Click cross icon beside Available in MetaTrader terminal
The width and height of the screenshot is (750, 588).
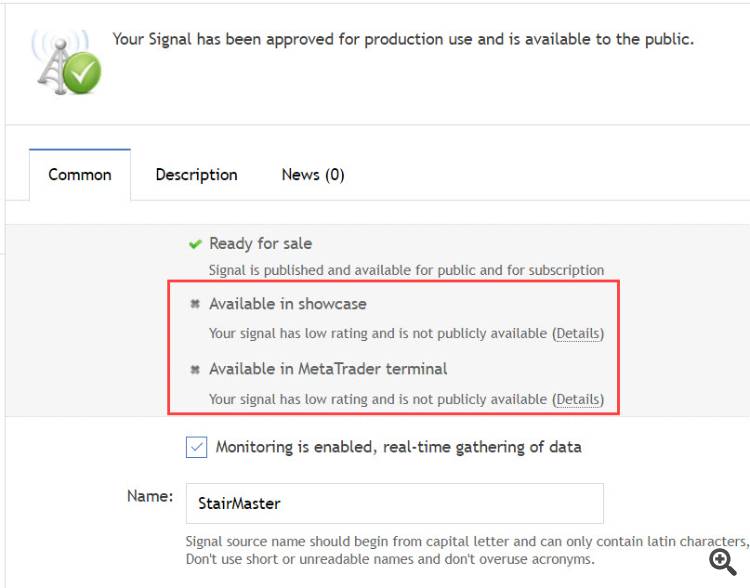[x=195, y=369]
